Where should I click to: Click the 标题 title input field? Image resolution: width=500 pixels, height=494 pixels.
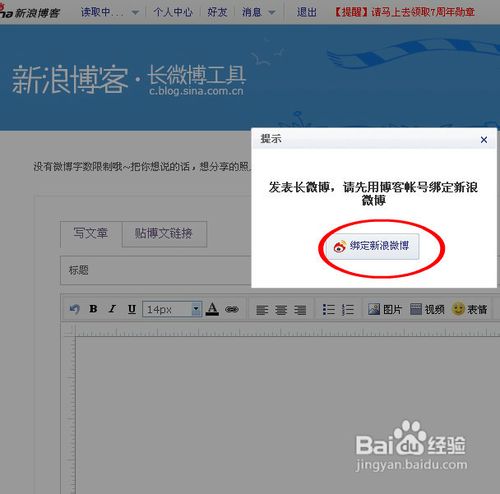tap(156, 270)
